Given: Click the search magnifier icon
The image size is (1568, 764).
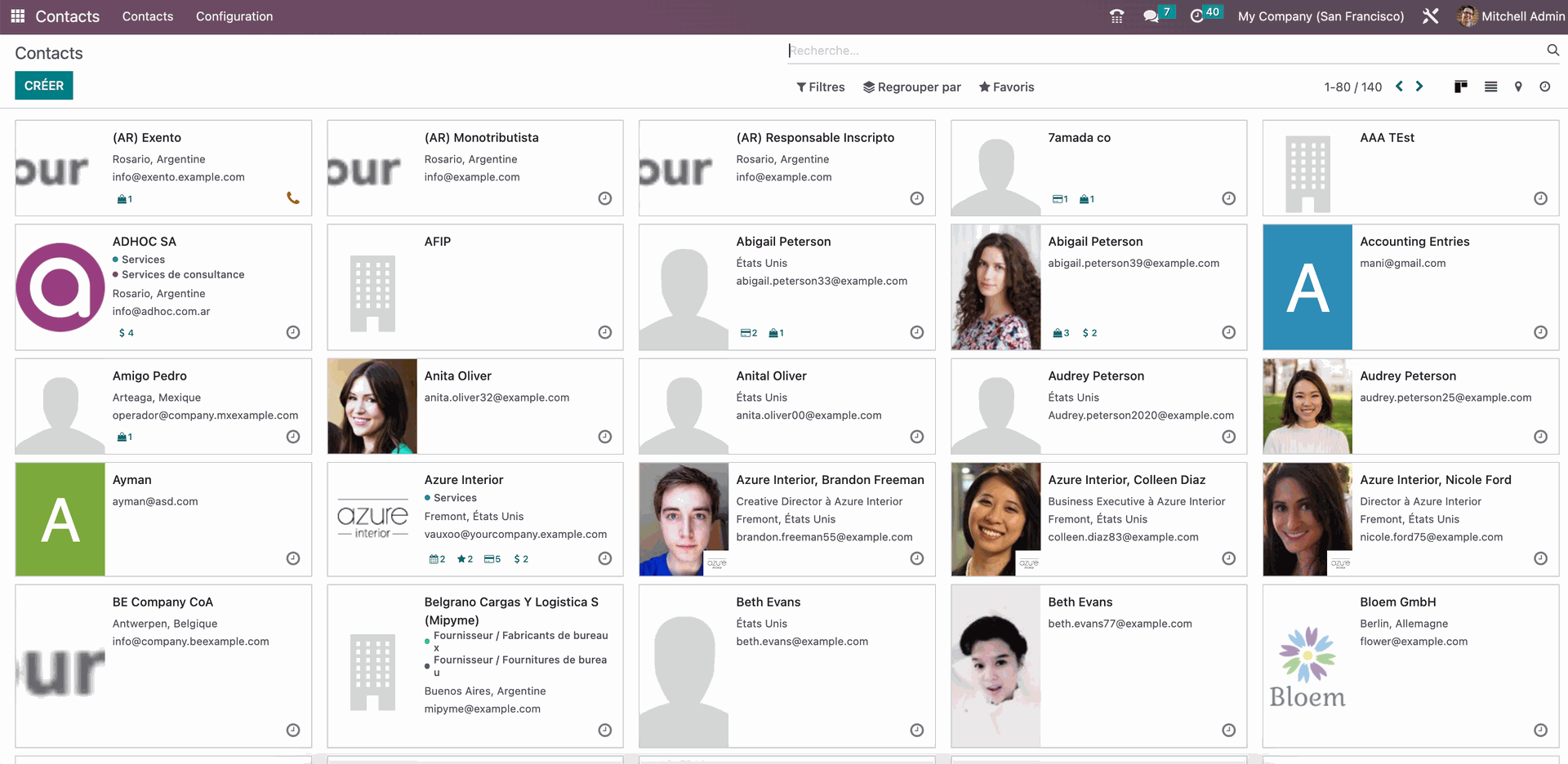Looking at the screenshot, I should [x=1552, y=50].
